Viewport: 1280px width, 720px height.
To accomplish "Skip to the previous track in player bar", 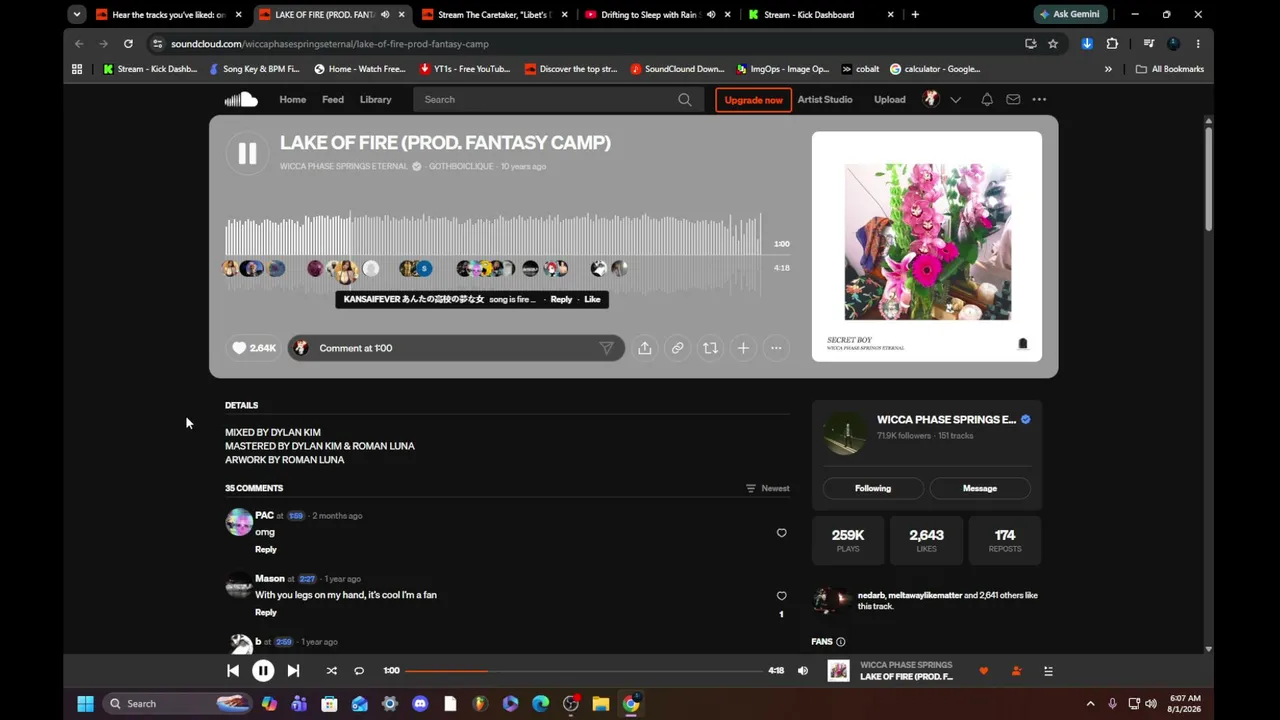I will tap(233, 671).
